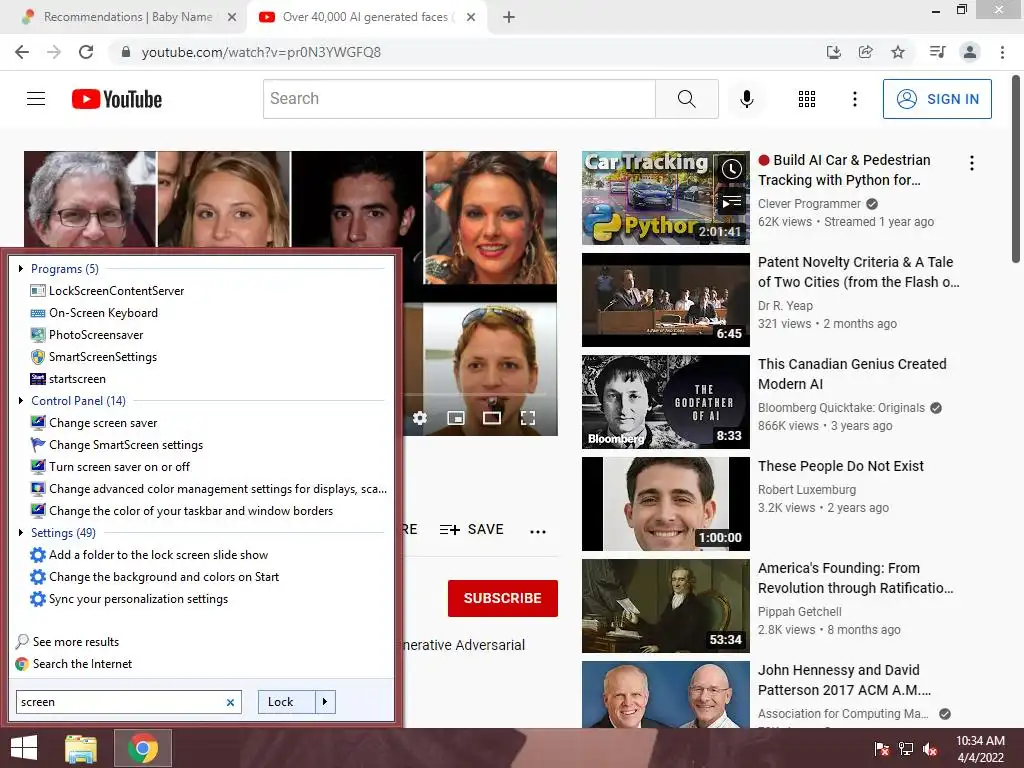This screenshot has height=768, width=1024.
Task: Open Action Center flag in tray
Action: pyautogui.click(x=881, y=749)
